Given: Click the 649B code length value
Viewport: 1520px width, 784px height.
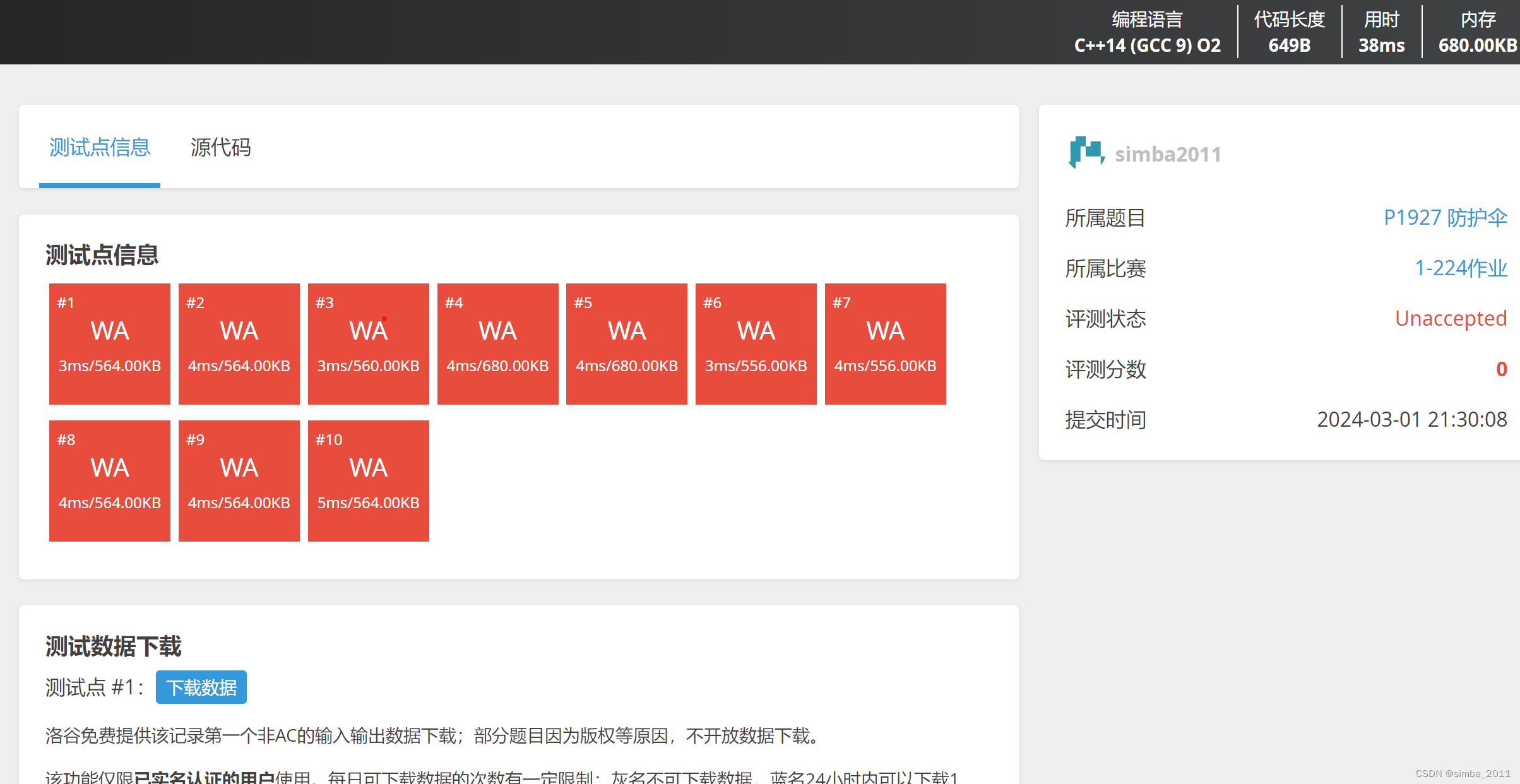Looking at the screenshot, I should (1289, 45).
